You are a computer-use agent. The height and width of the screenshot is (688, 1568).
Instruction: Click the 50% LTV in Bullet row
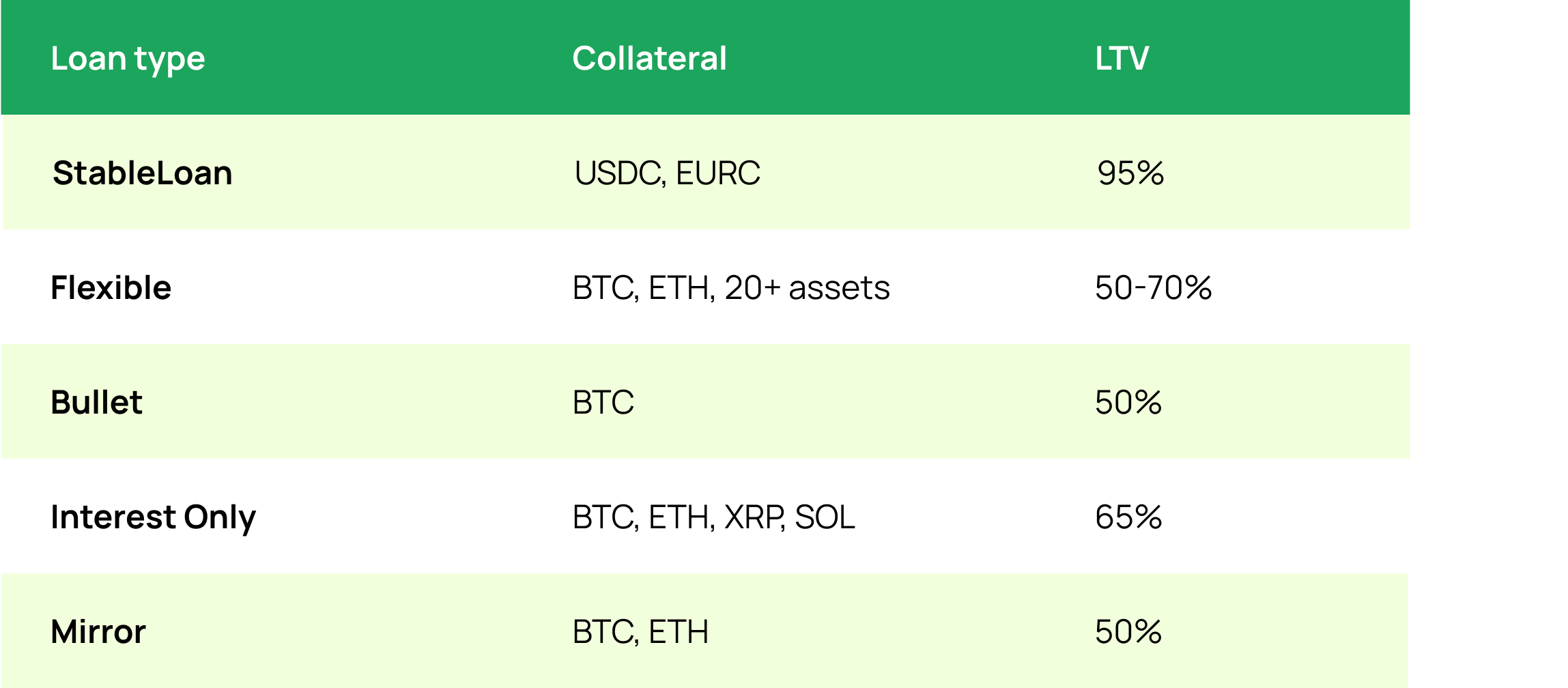pyautogui.click(x=1128, y=403)
